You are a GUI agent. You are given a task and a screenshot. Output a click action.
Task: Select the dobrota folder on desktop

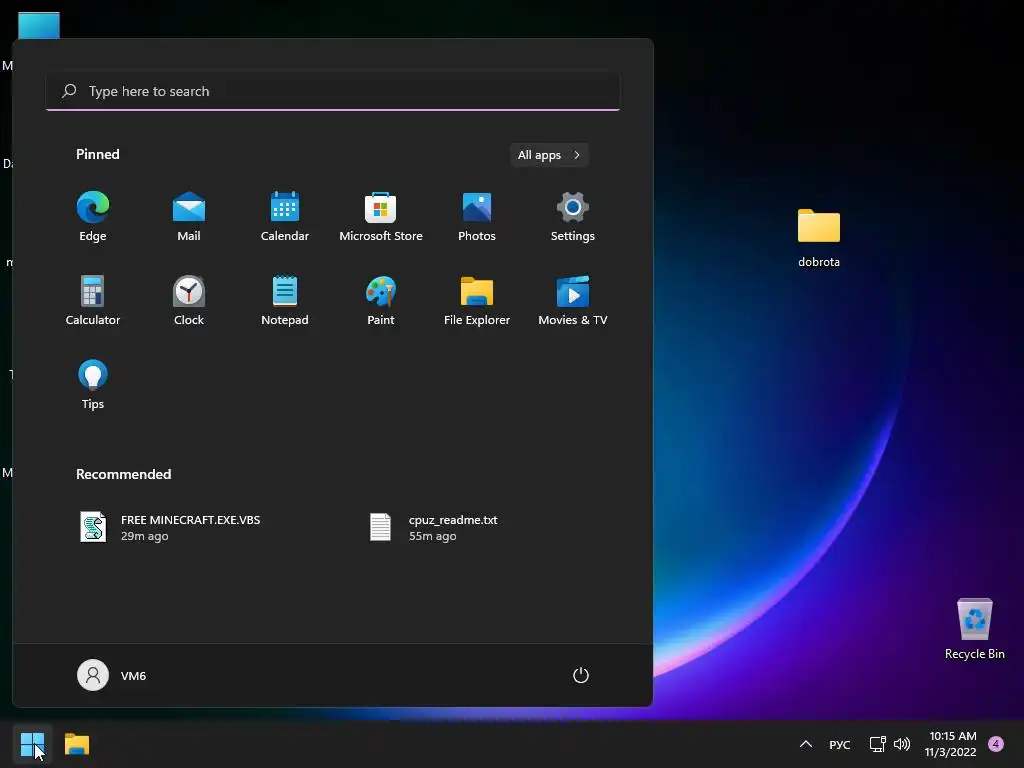[x=819, y=238]
